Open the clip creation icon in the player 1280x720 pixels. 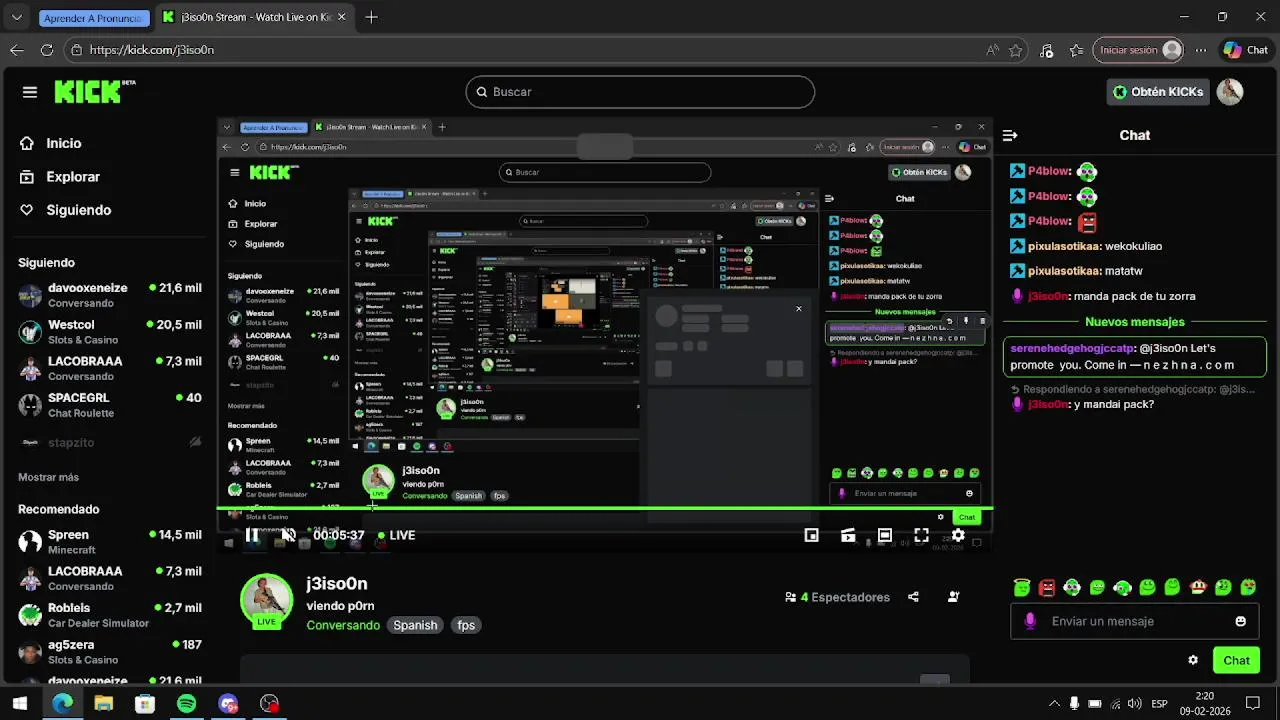click(x=848, y=536)
